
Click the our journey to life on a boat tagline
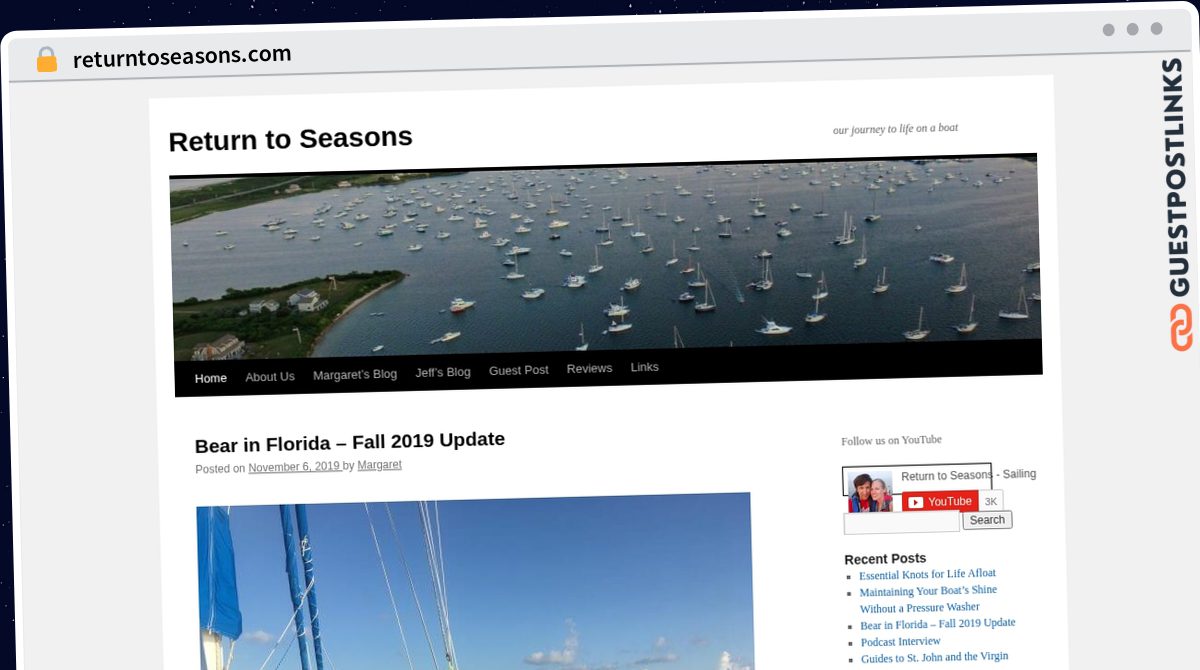point(896,129)
